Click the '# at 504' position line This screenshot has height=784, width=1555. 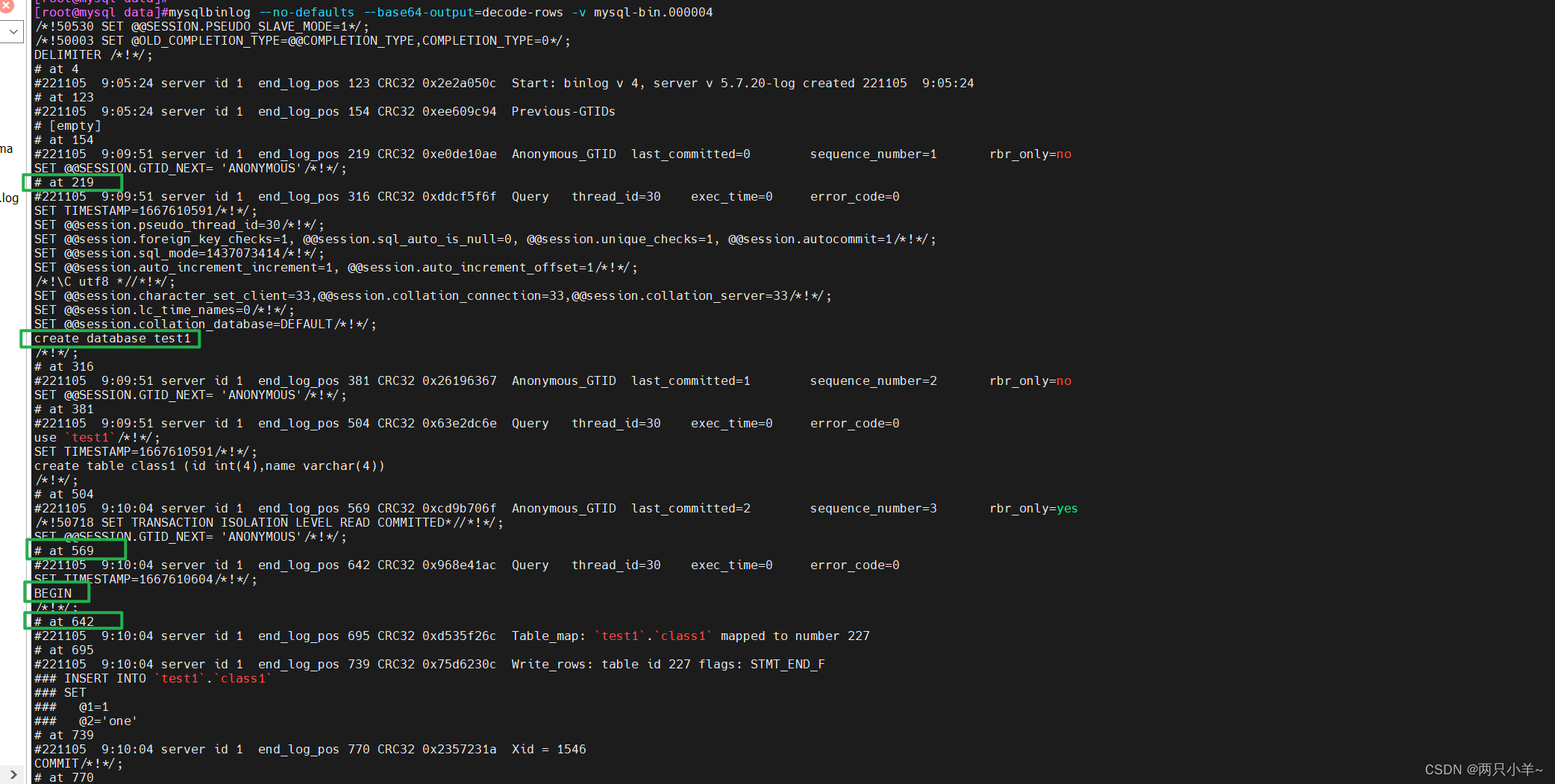tap(64, 495)
